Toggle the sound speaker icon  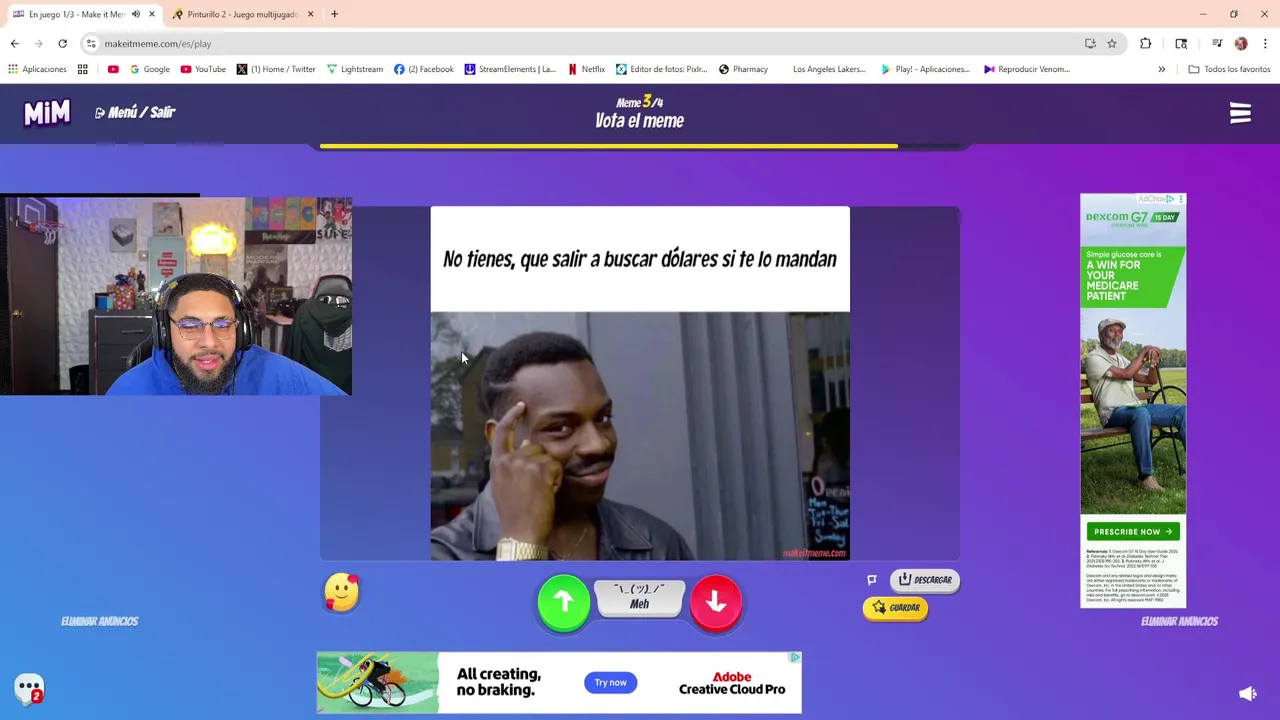click(1248, 694)
